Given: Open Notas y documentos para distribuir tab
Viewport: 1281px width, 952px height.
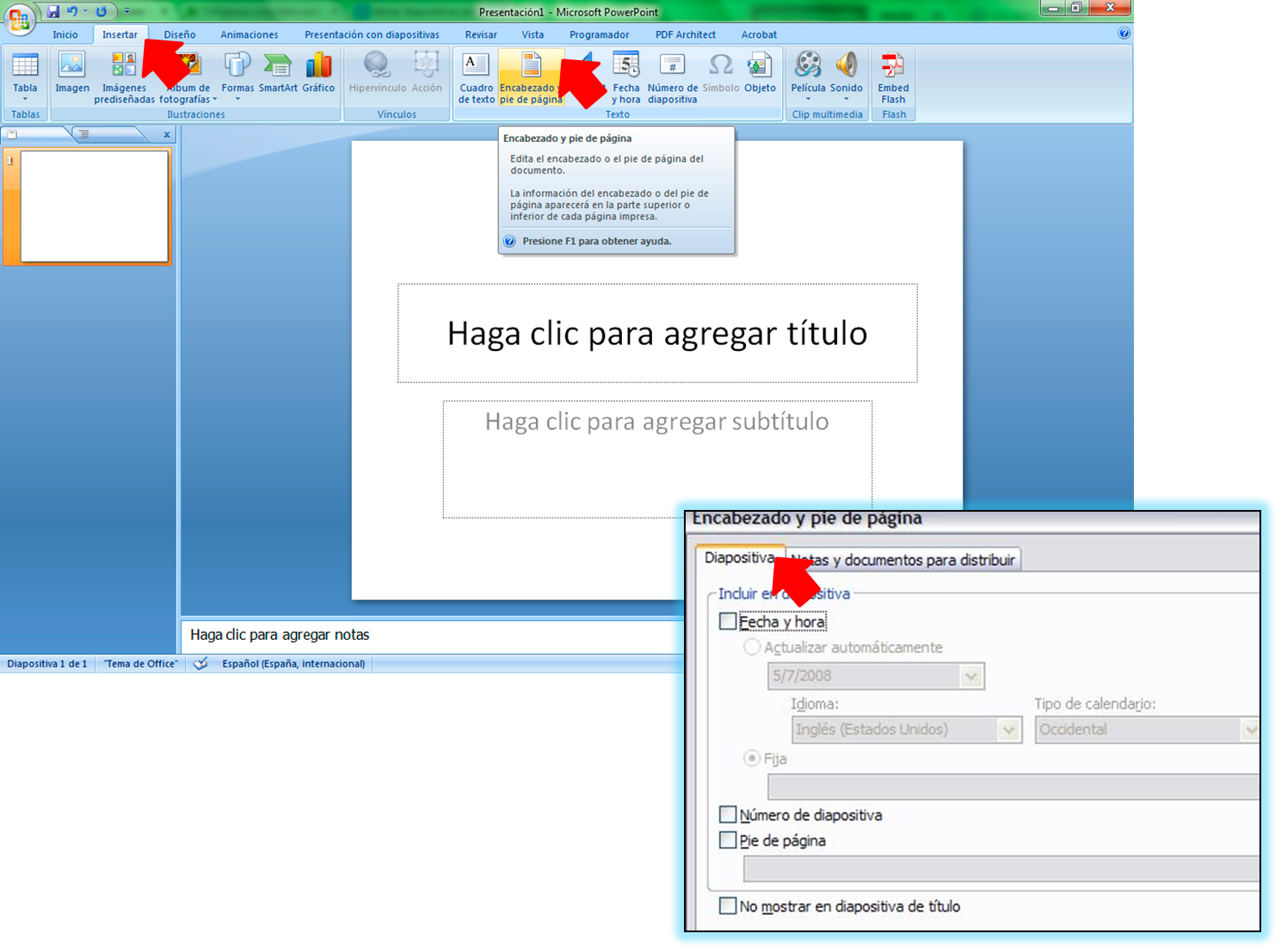Looking at the screenshot, I should pyautogui.click(x=903, y=560).
